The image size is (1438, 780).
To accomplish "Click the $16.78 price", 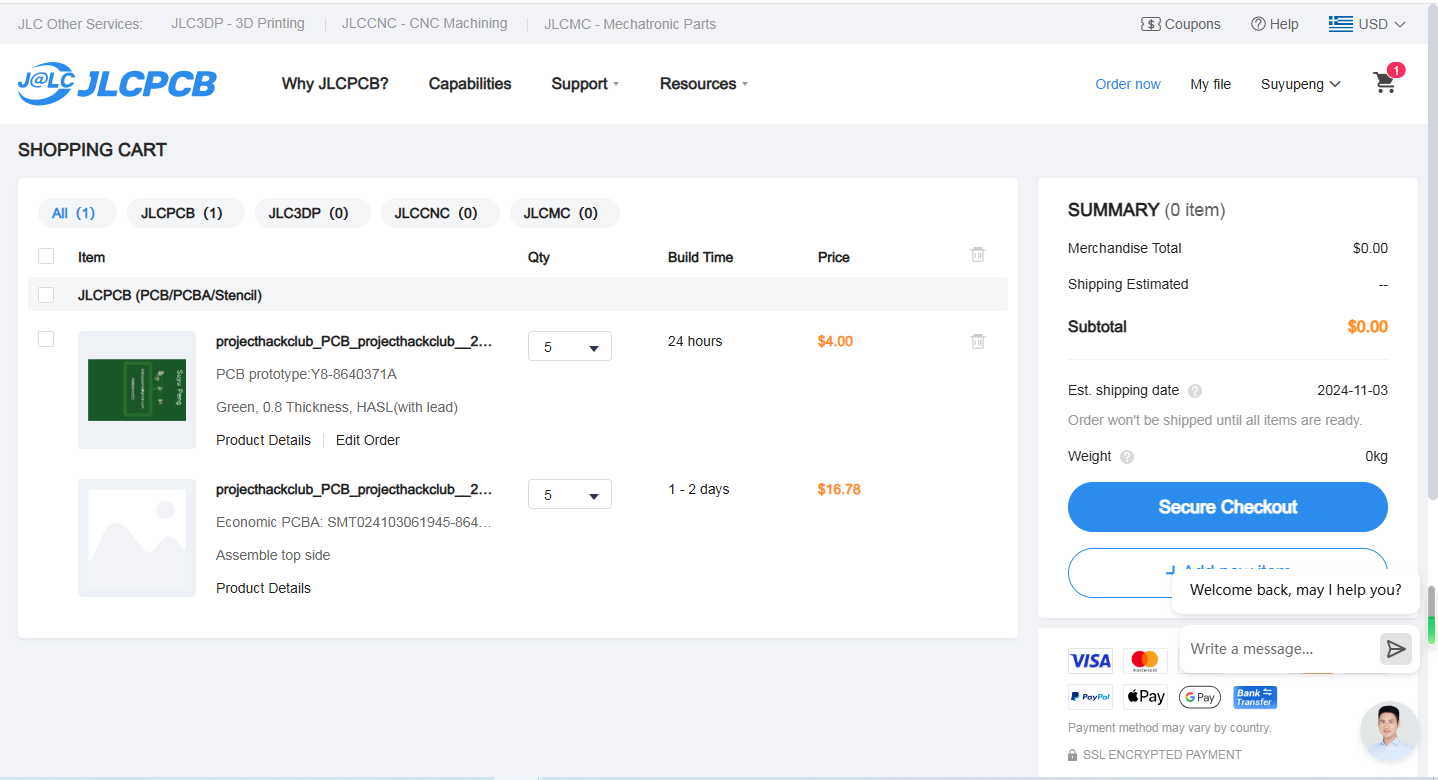I will point(839,489).
